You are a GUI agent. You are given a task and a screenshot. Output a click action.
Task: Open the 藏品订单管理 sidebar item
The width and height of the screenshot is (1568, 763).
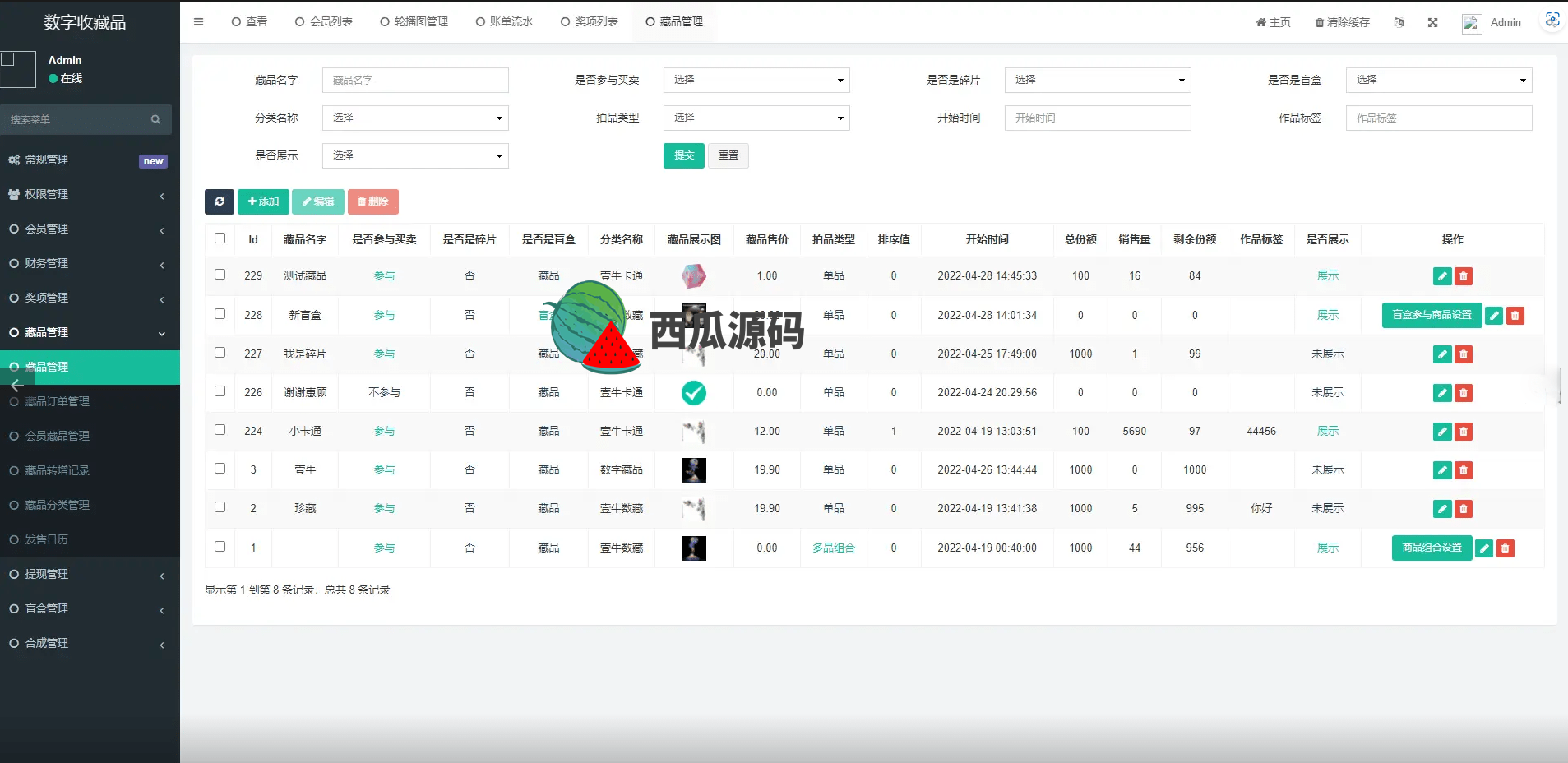(x=58, y=402)
